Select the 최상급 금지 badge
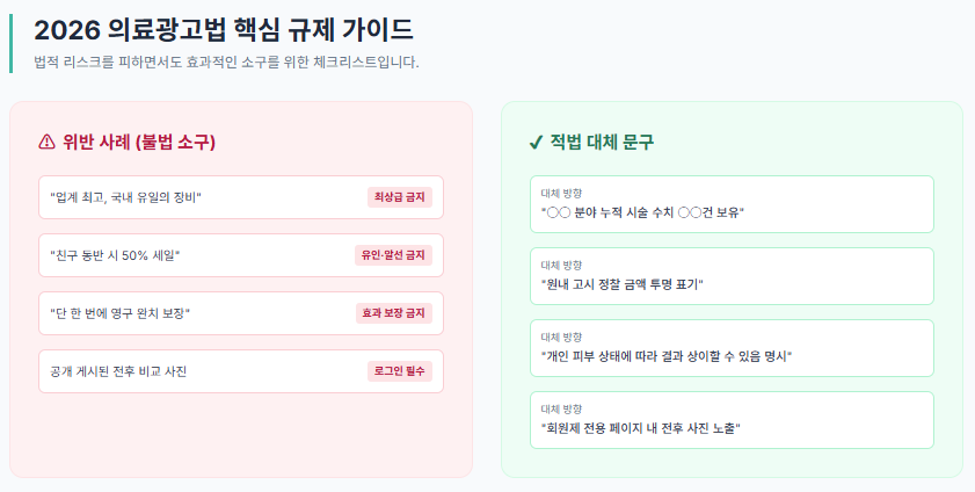This screenshot has width=975, height=492. (x=399, y=197)
